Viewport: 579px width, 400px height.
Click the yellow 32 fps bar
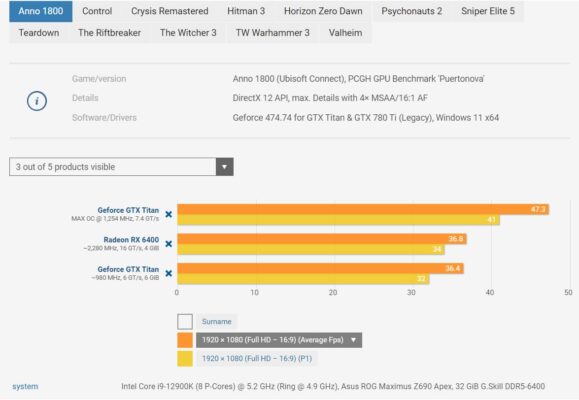coord(303,279)
